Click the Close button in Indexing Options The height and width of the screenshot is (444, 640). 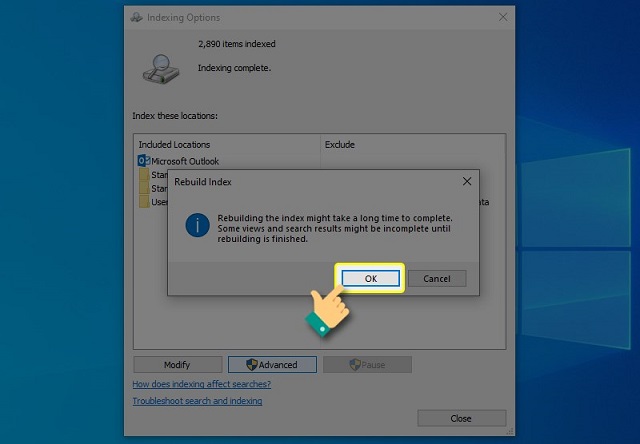(x=462, y=418)
